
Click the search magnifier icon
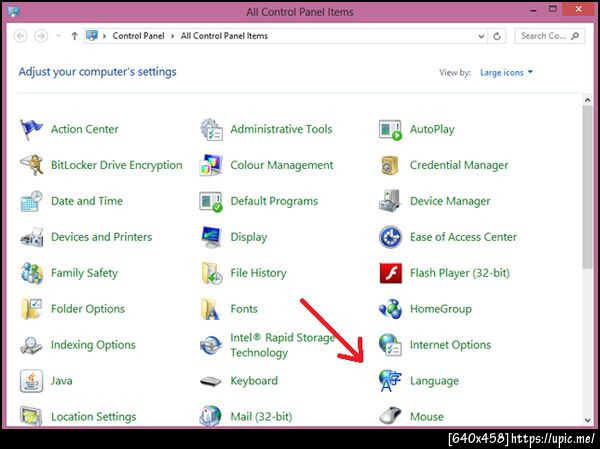pos(574,36)
